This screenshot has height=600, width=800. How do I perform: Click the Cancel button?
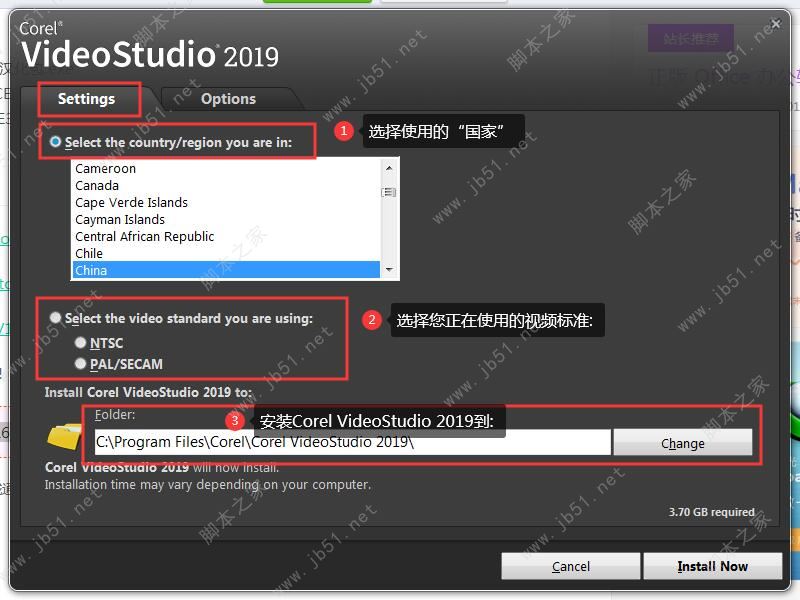click(x=570, y=566)
